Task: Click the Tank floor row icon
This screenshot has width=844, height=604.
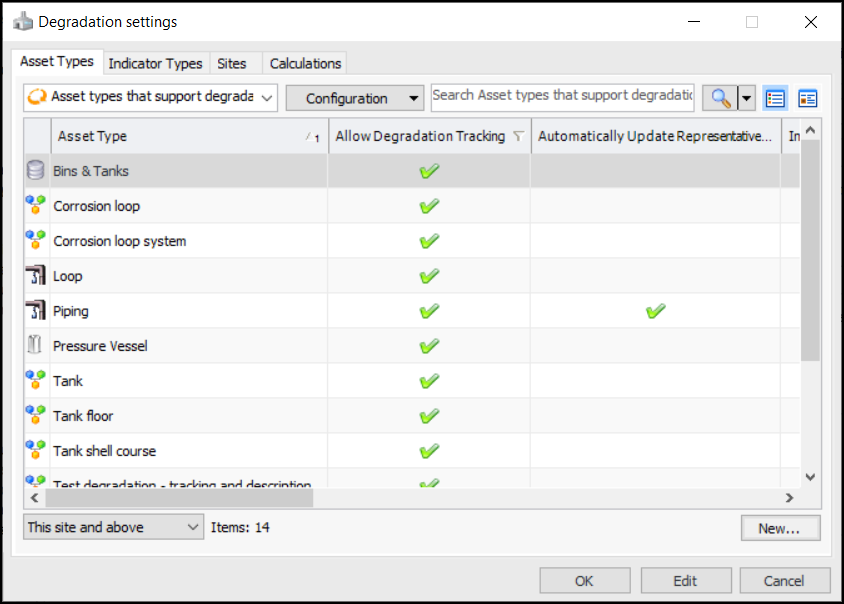Action: click(x=36, y=416)
